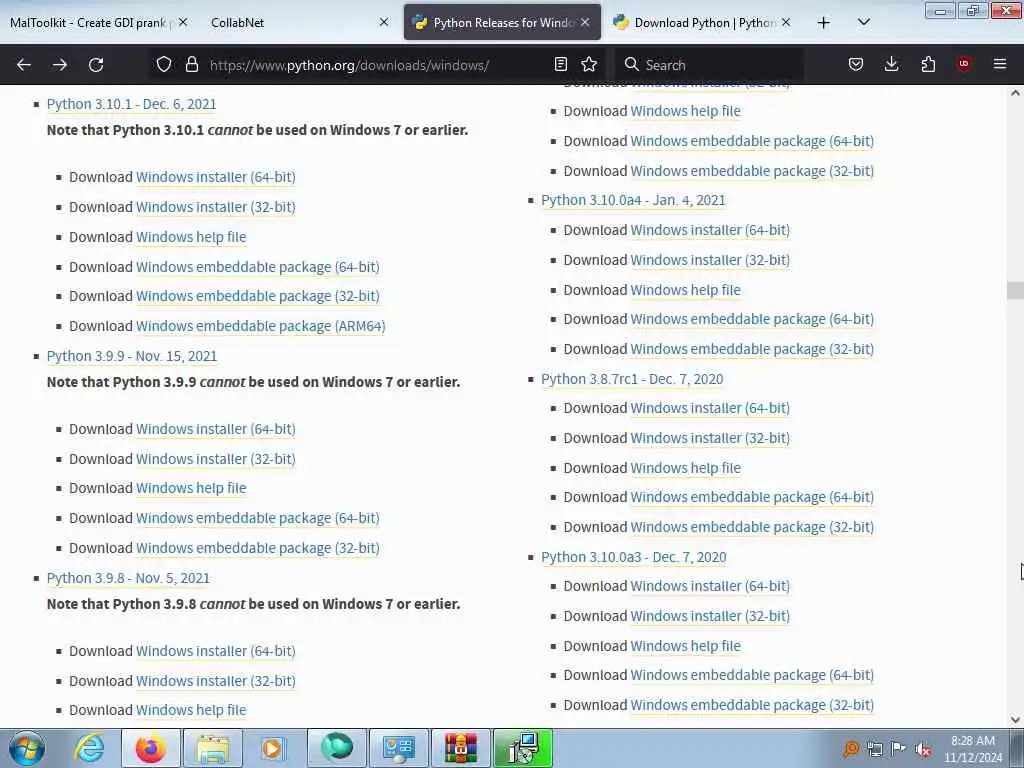Focus the browser Search box
Viewport: 1024px width, 768px height.
pos(709,65)
